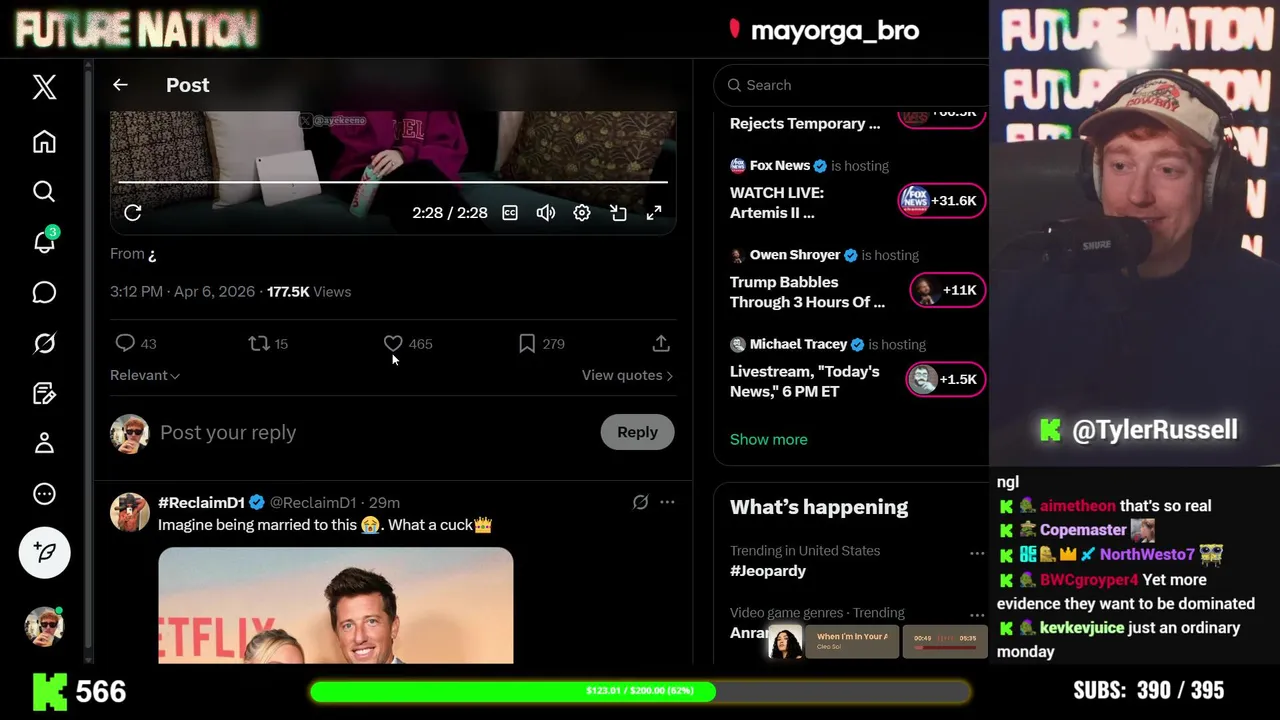1280x720 pixels.
Task: Click the @ReclaimD1 handle
Action: [313, 502]
